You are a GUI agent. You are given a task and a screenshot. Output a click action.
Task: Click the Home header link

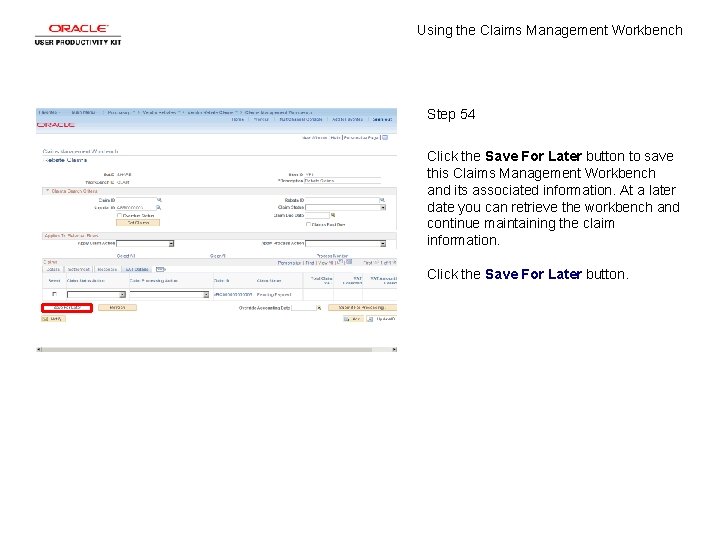(x=237, y=119)
